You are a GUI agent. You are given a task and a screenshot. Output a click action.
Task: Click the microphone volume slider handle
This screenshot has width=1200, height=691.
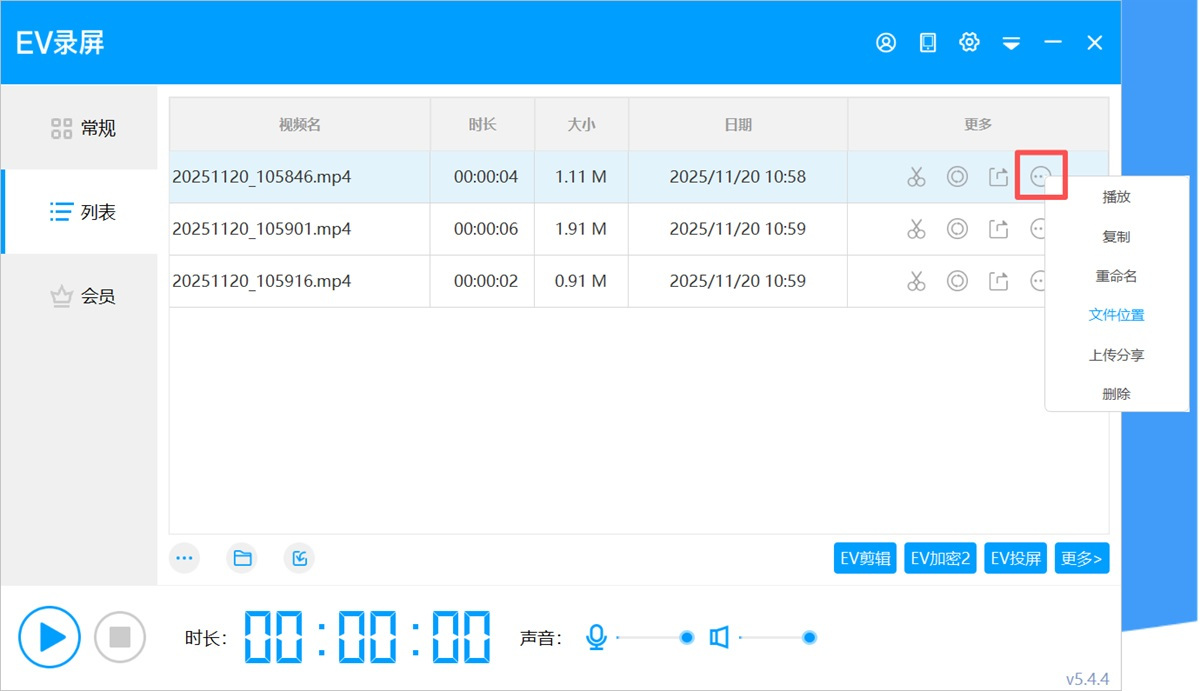[687, 637]
